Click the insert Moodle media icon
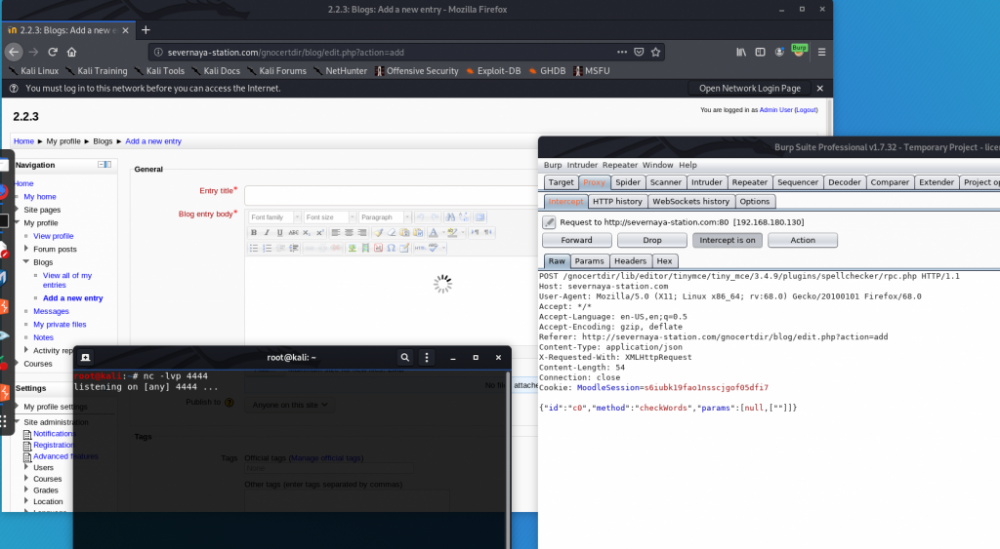The image size is (1000, 549). point(365,248)
